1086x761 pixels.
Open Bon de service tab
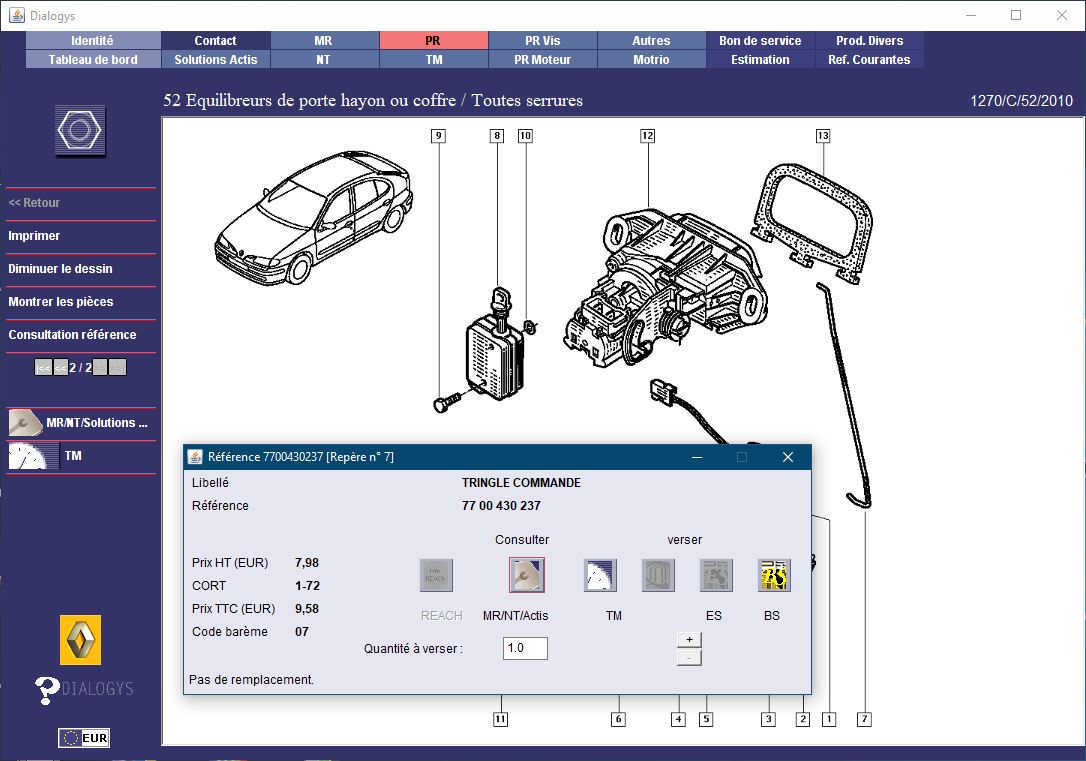click(x=760, y=41)
